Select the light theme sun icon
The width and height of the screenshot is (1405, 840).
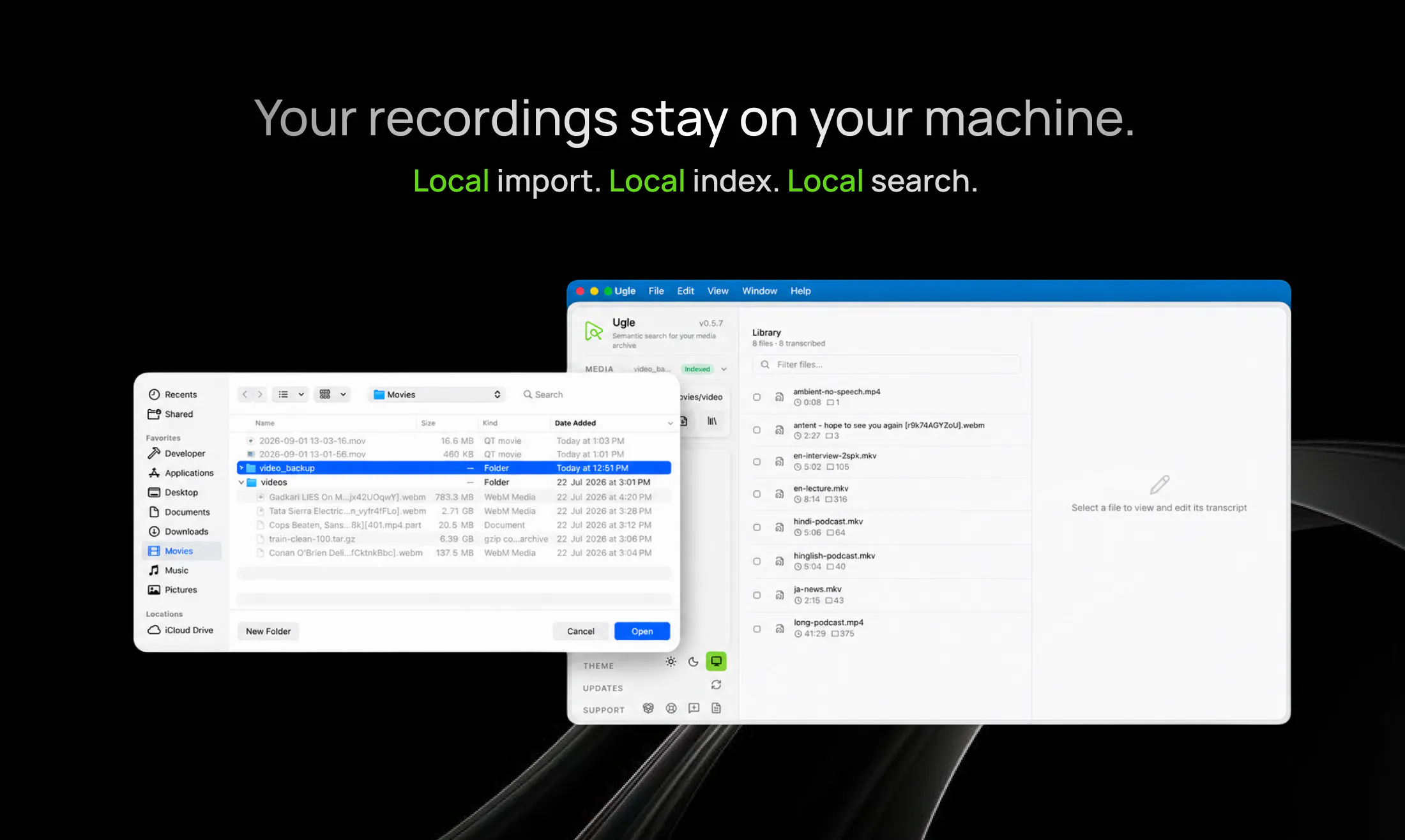pos(671,661)
